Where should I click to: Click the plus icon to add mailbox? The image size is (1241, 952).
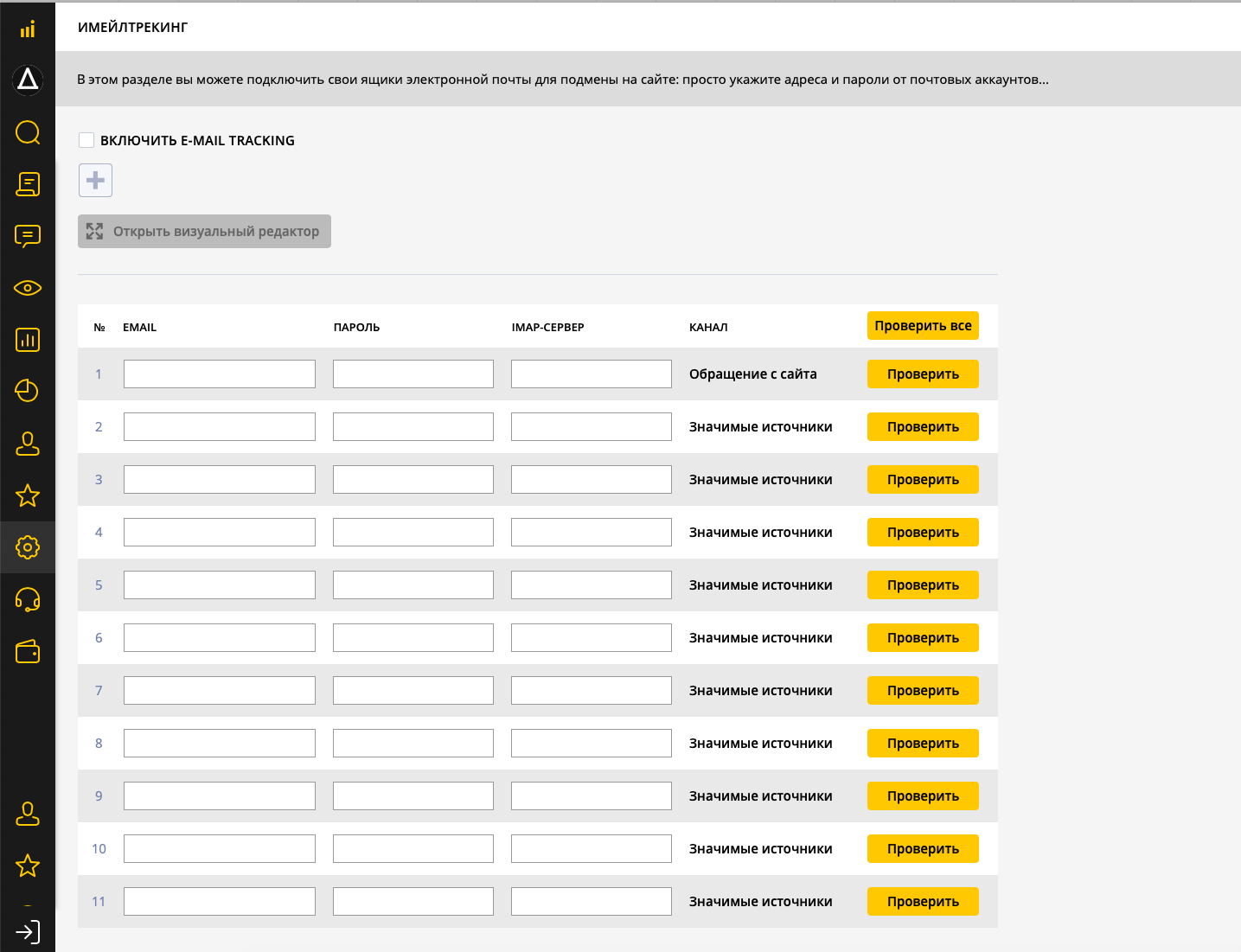pos(95,180)
